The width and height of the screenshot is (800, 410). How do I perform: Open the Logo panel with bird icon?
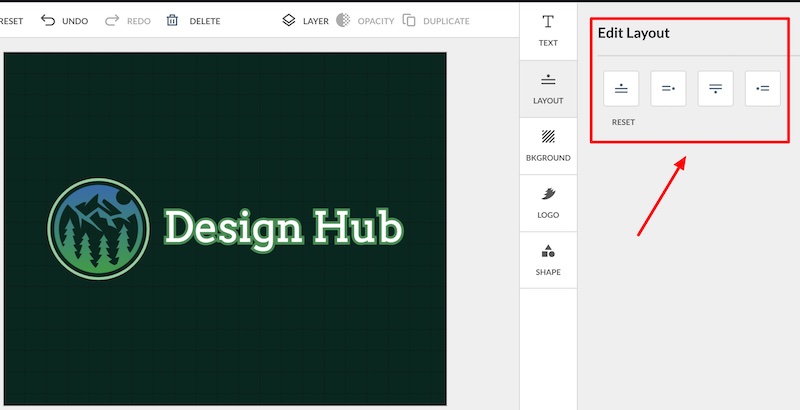point(548,202)
